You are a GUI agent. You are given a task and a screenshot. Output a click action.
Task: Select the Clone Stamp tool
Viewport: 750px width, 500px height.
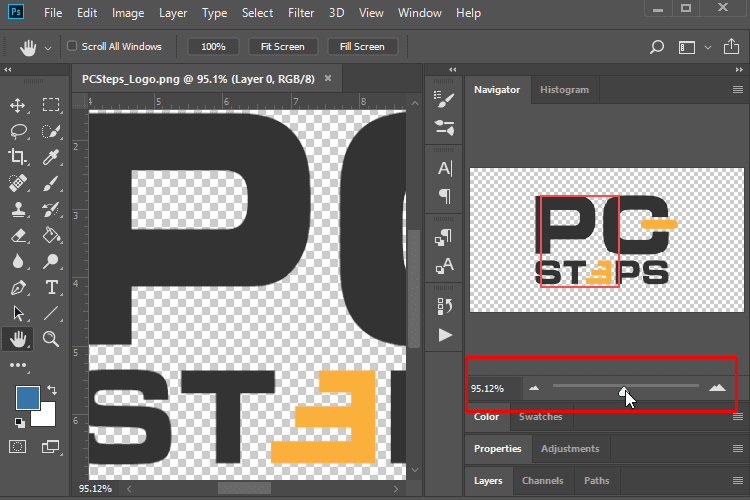coord(18,209)
